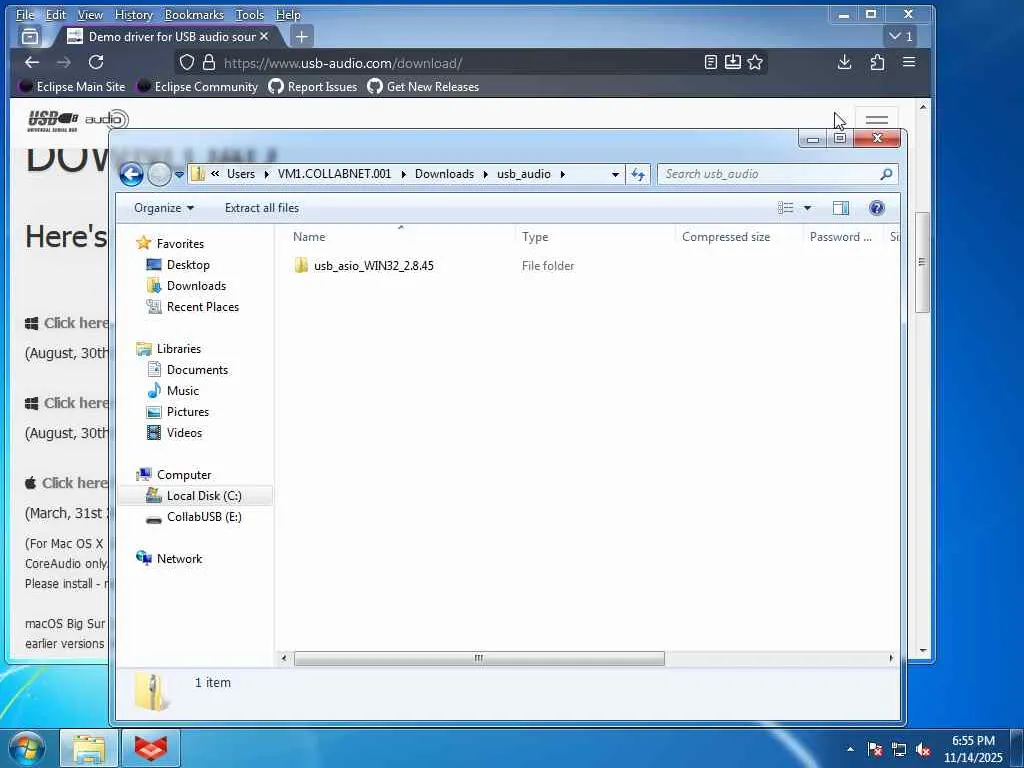The image size is (1024, 768).
Task: Change view icon in Explorer toolbar
Action: (786, 208)
